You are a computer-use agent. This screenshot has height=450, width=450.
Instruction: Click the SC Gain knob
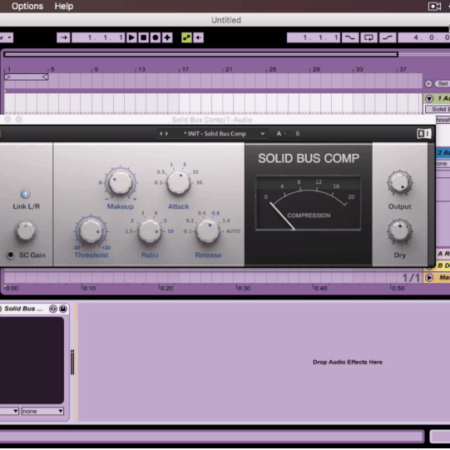coord(26,230)
